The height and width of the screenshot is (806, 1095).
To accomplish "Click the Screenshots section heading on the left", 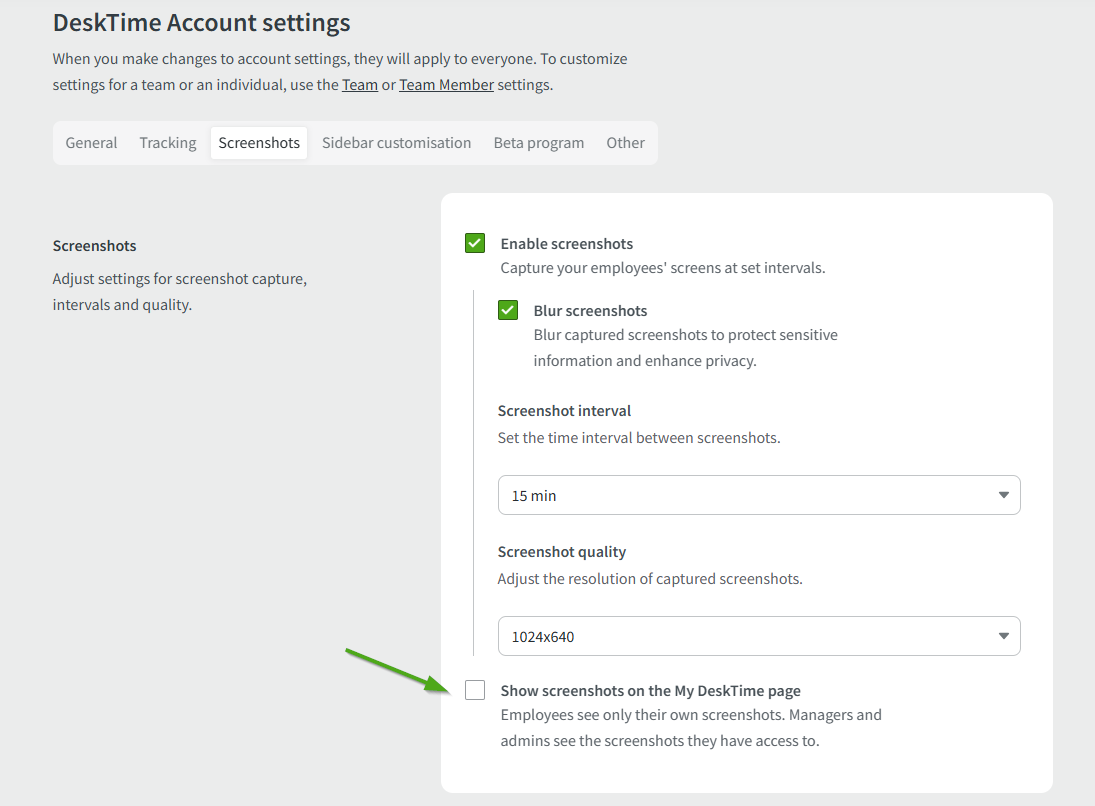I will [x=94, y=245].
